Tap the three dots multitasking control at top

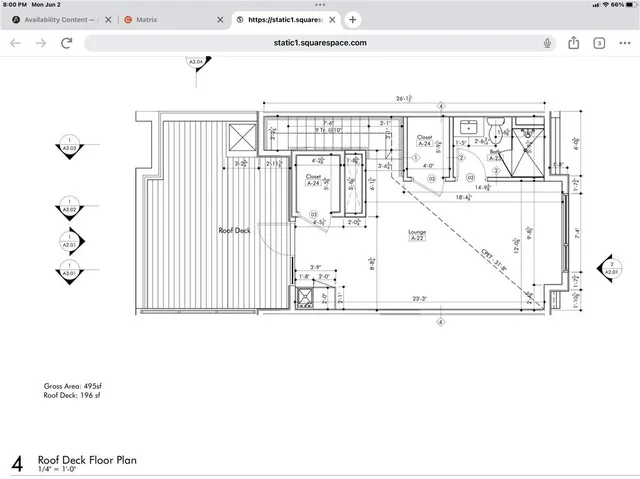(x=319, y=5)
